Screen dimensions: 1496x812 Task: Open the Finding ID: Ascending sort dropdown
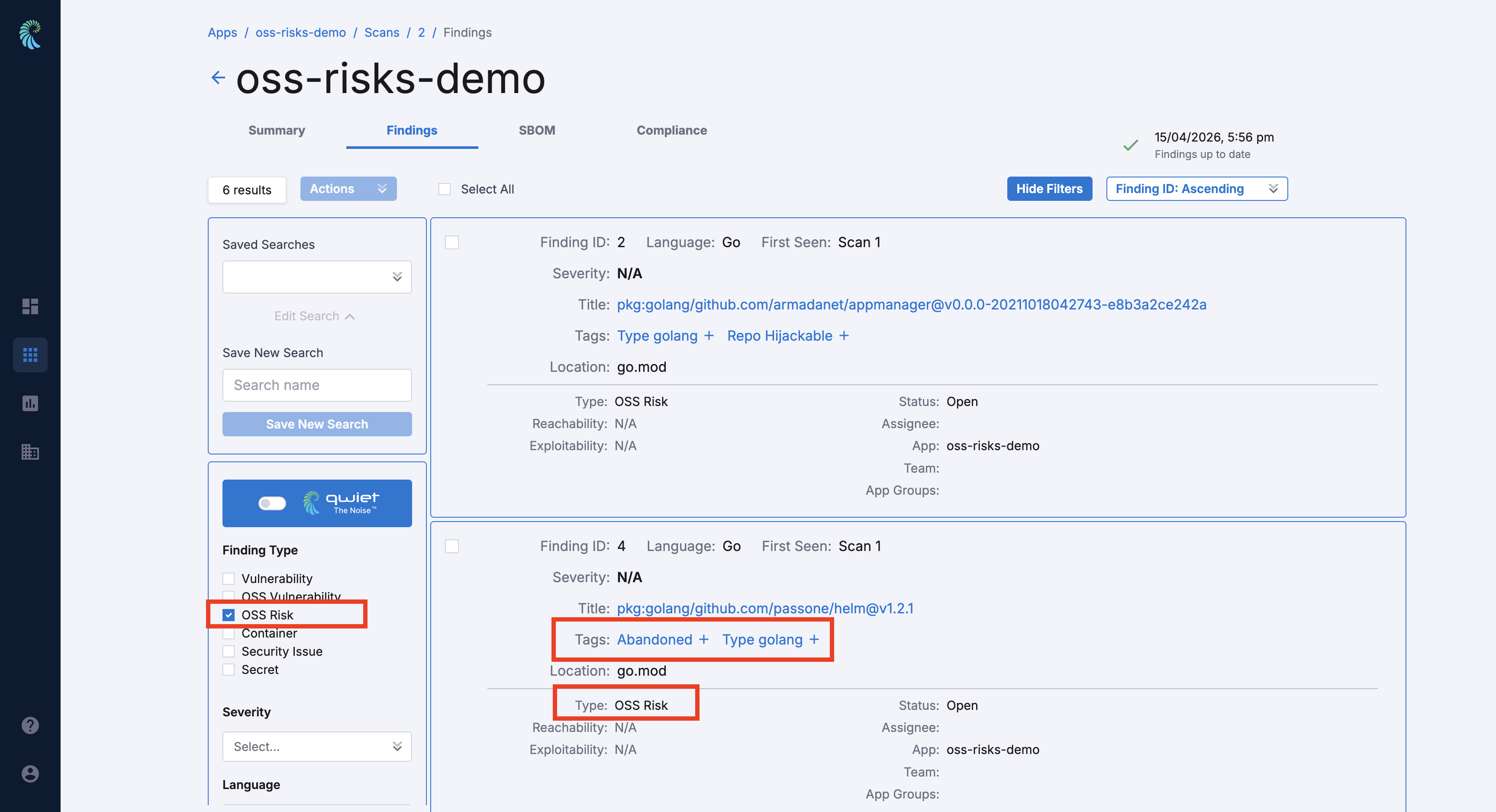click(x=1196, y=189)
